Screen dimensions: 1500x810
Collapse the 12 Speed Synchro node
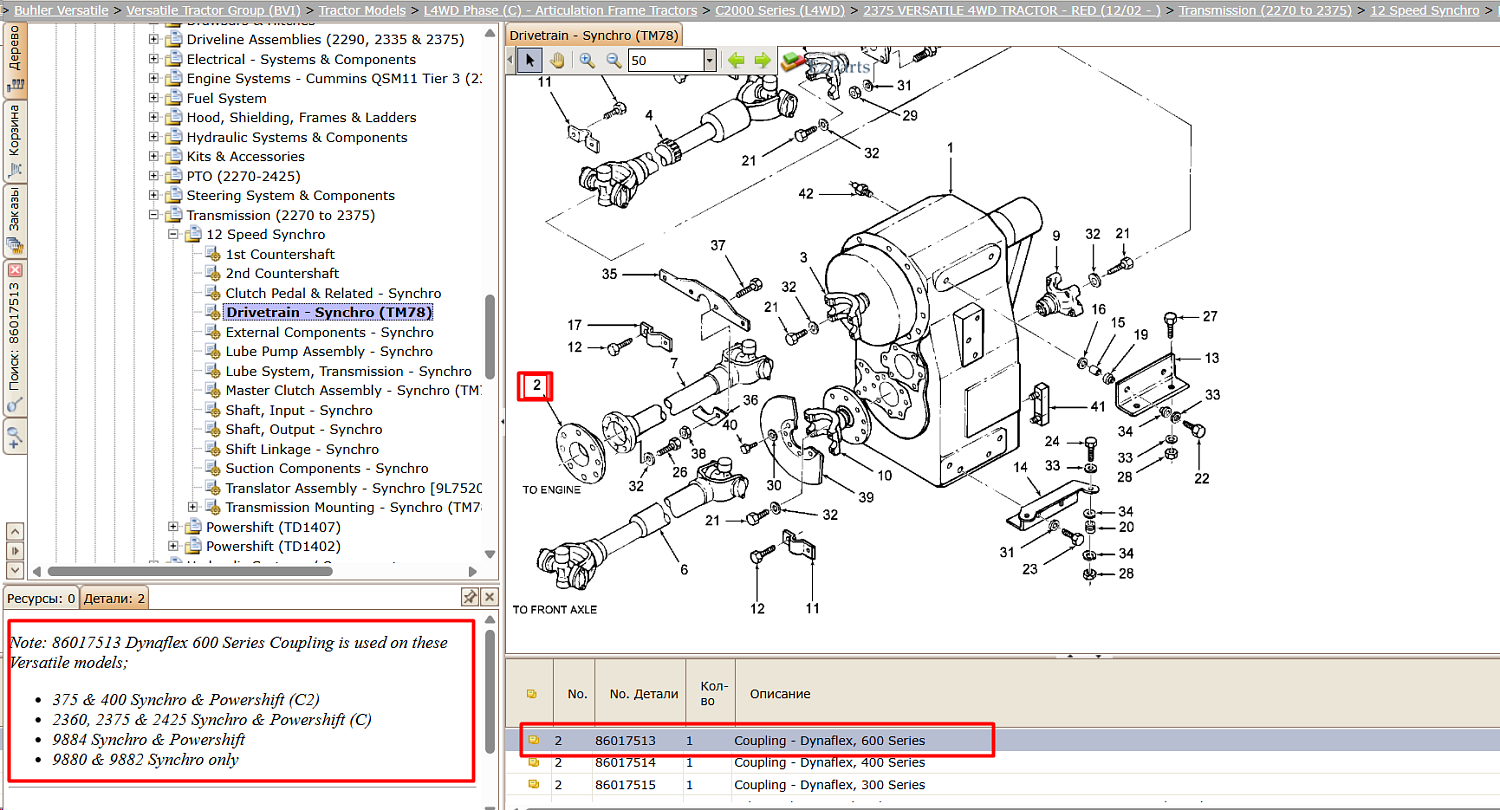point(173,234)
